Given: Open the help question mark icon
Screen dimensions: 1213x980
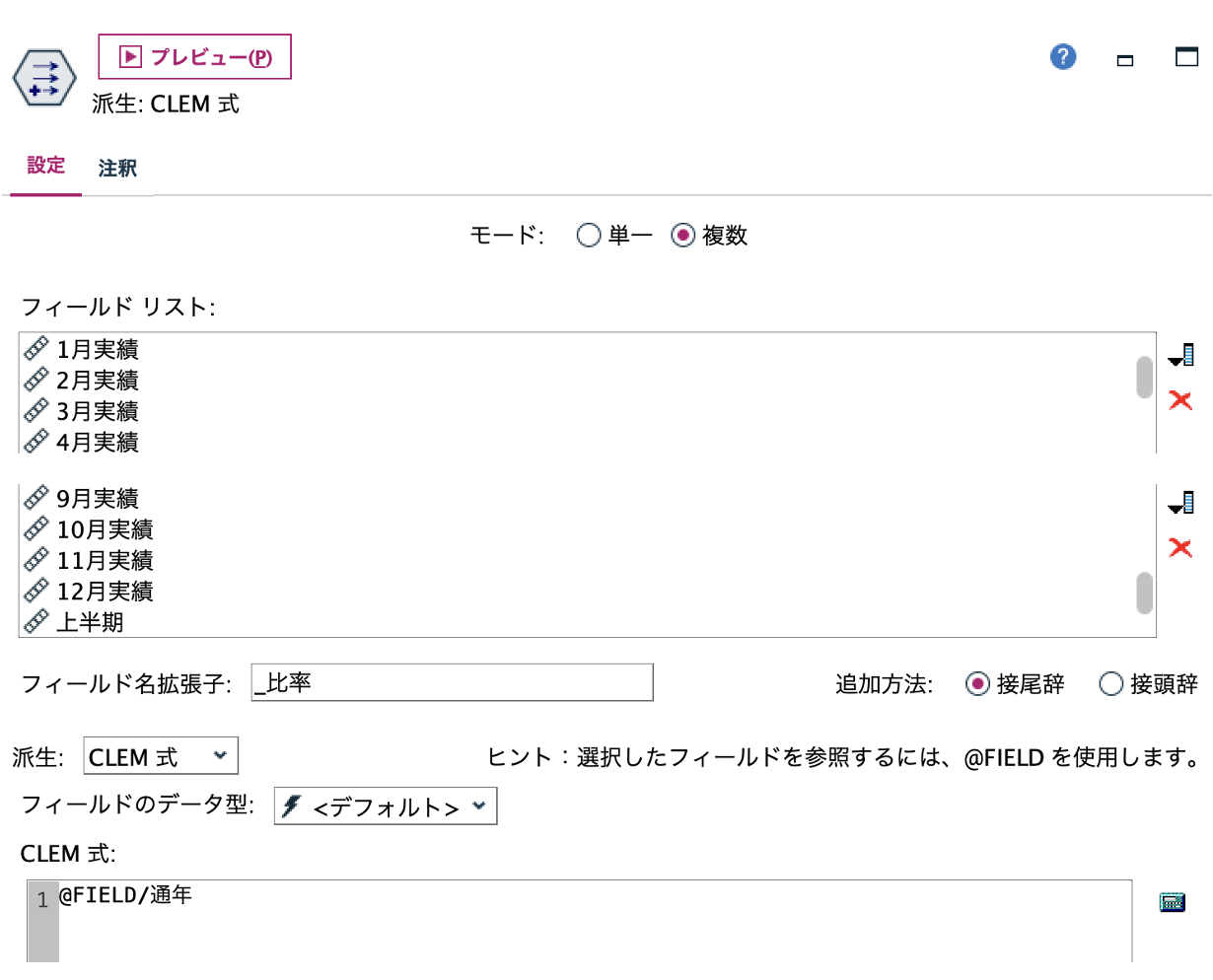Looking at the screenshot, I should click(x=1062, y=56).
